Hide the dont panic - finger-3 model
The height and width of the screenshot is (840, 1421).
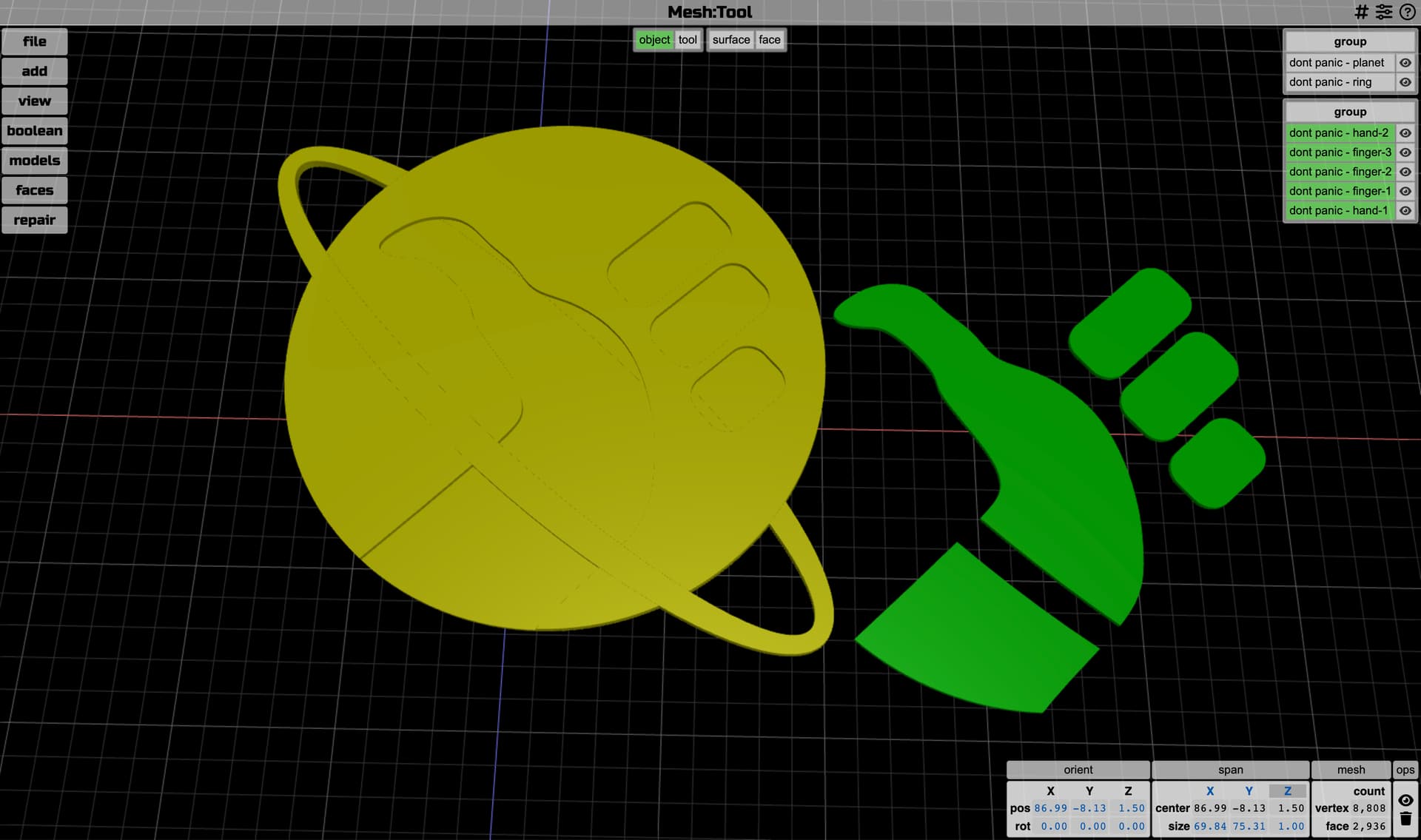[1405, 152]
